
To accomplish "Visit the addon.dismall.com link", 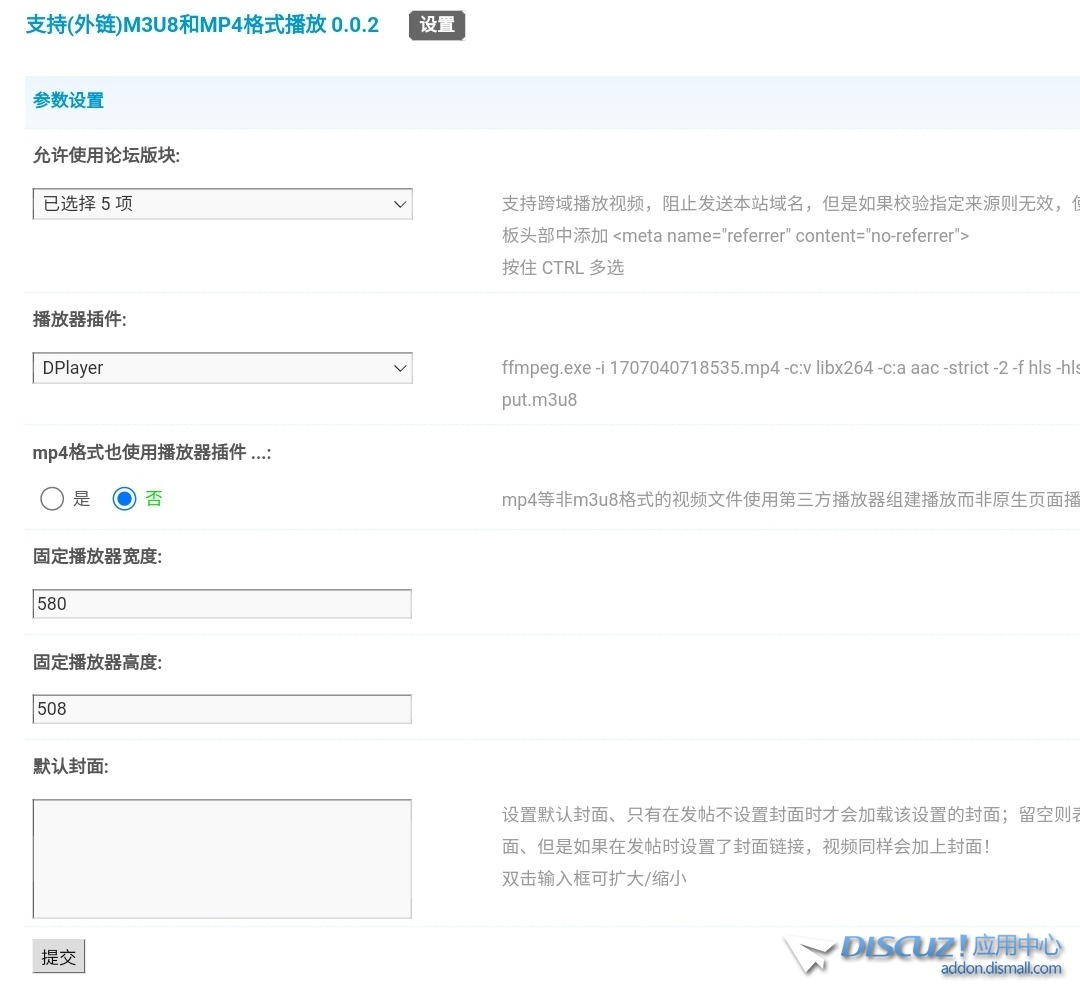I will coord(1001,968).
